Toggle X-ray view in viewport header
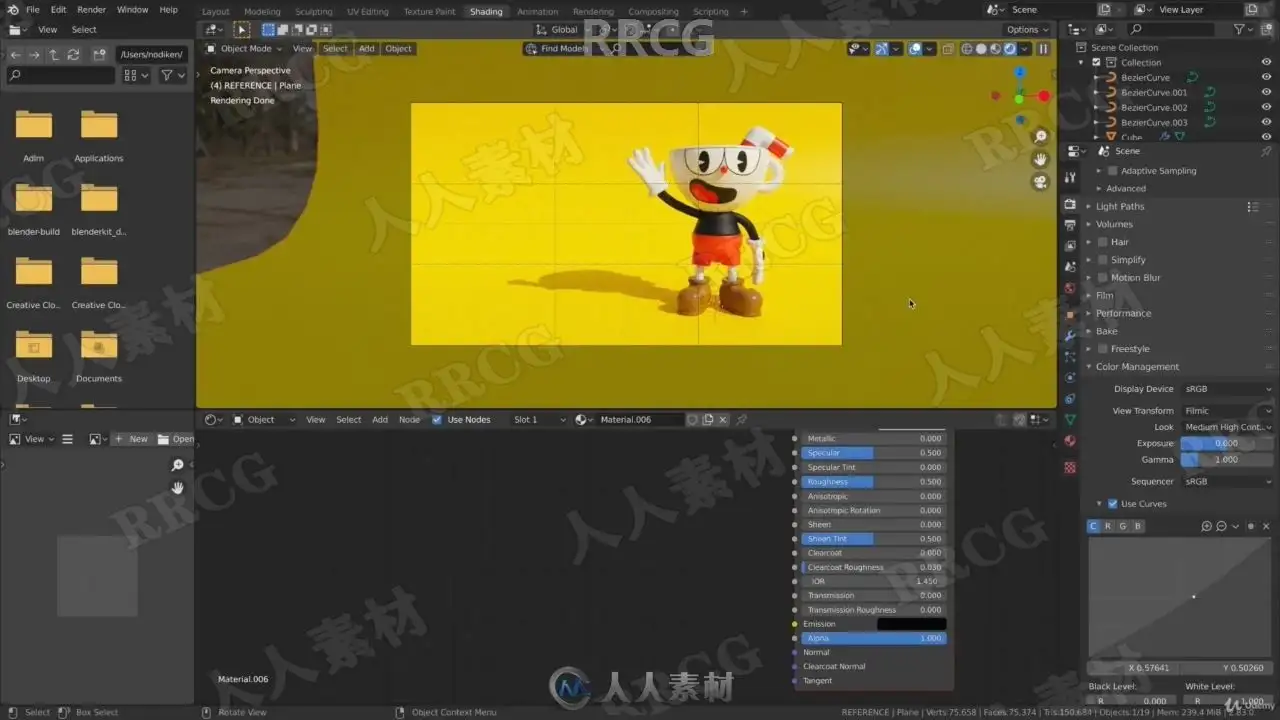This screenshot has height=720, width=1280. (948, 49)
